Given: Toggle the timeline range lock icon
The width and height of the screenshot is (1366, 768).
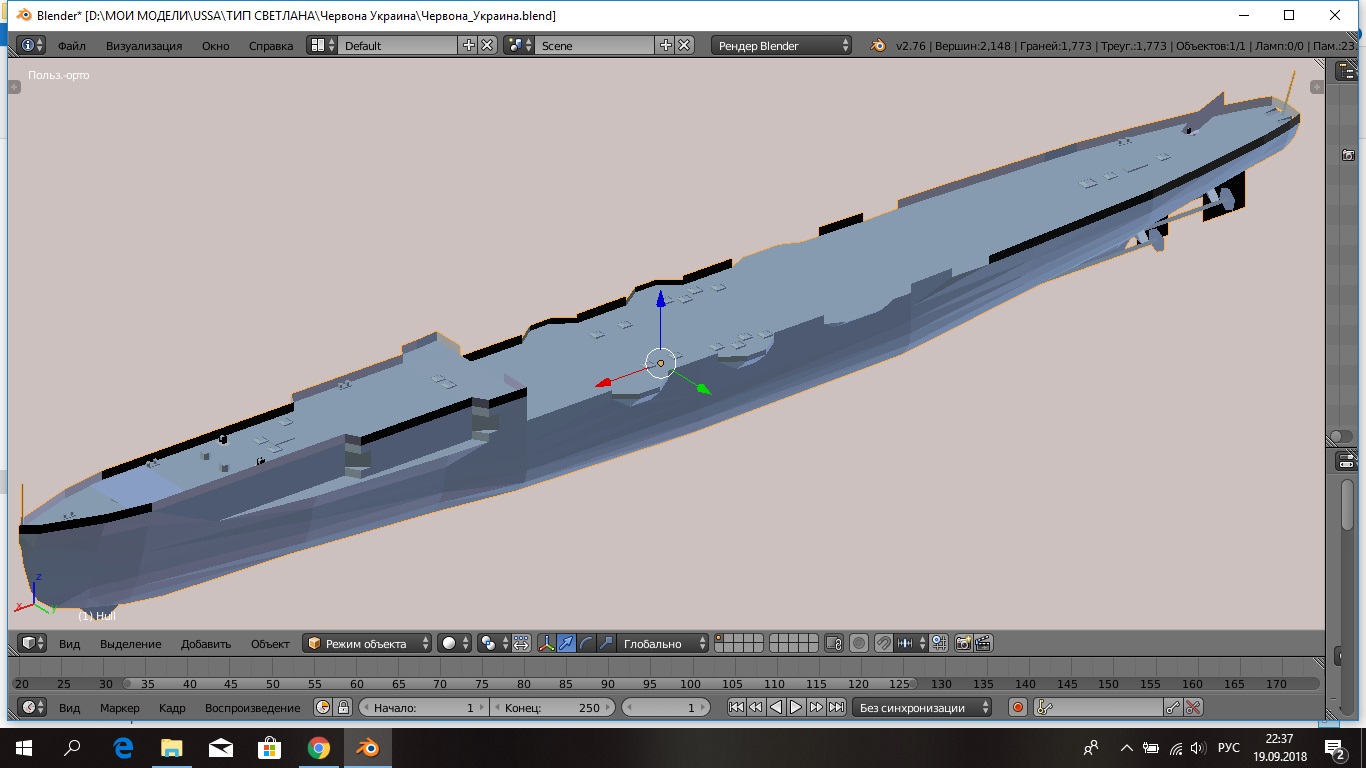Looking at the screenshot, I should point(343,707).
